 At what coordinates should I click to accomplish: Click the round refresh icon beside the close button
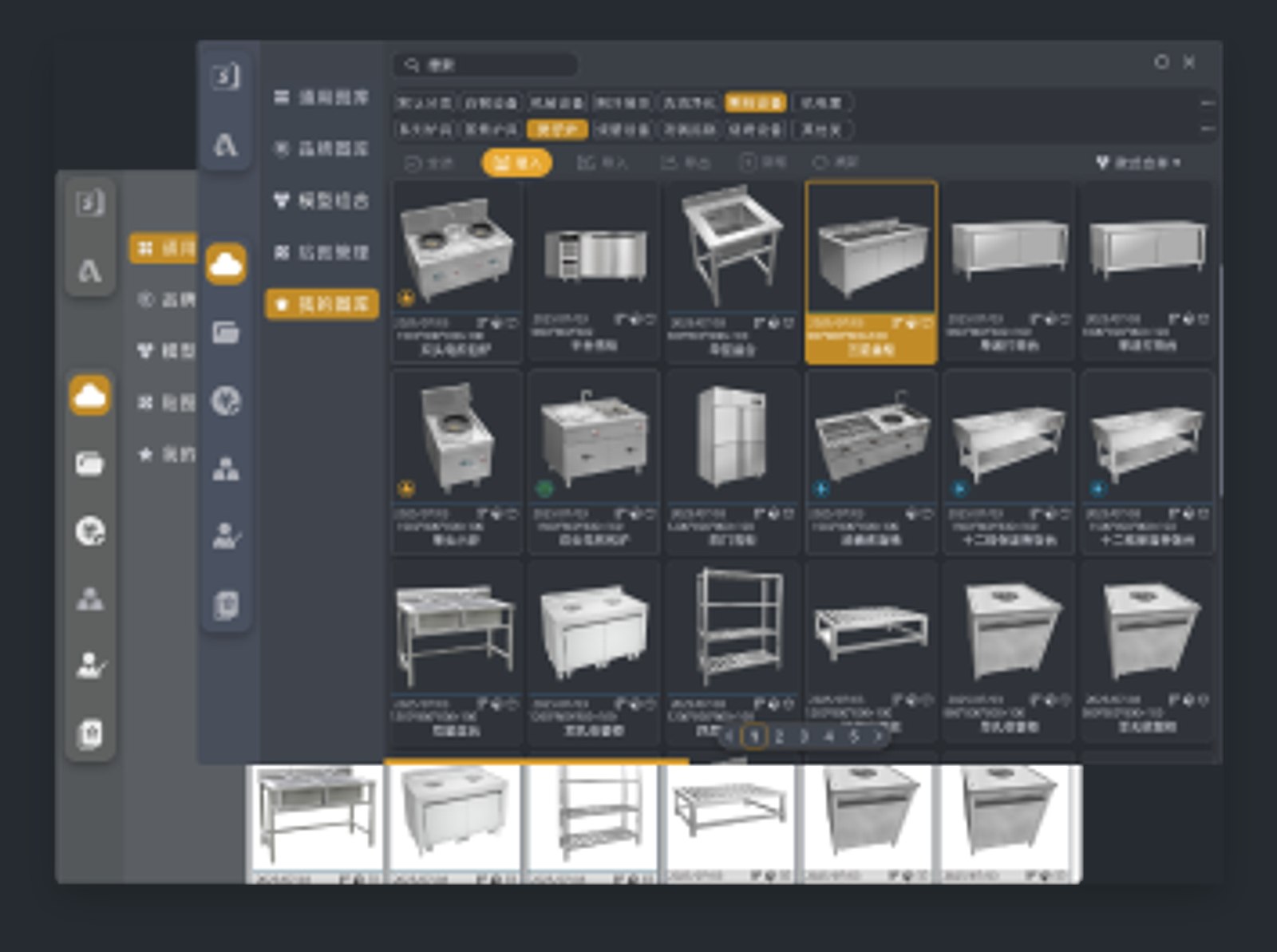tap(1162, 61)
